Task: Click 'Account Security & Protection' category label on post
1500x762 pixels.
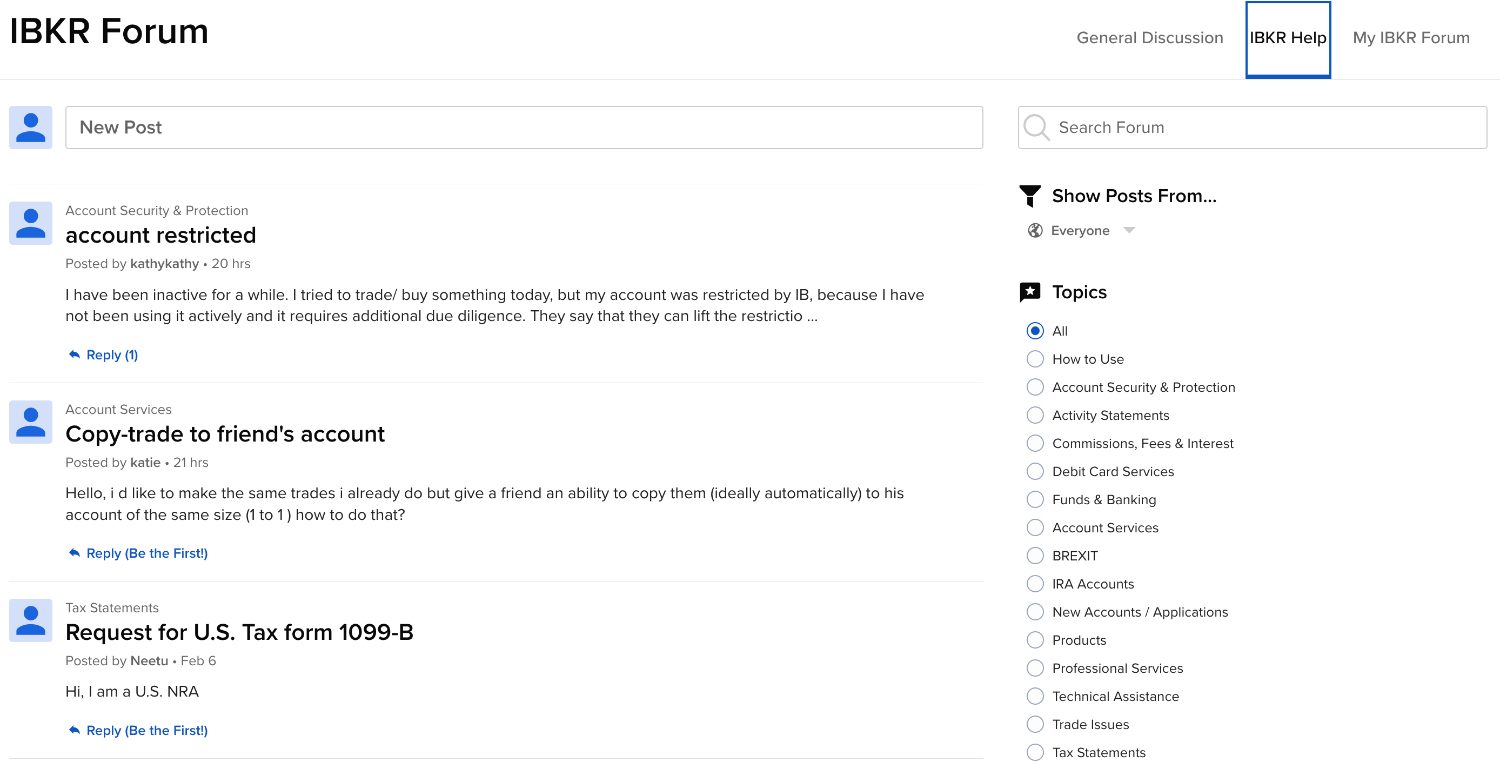Action: coord(157,211)
